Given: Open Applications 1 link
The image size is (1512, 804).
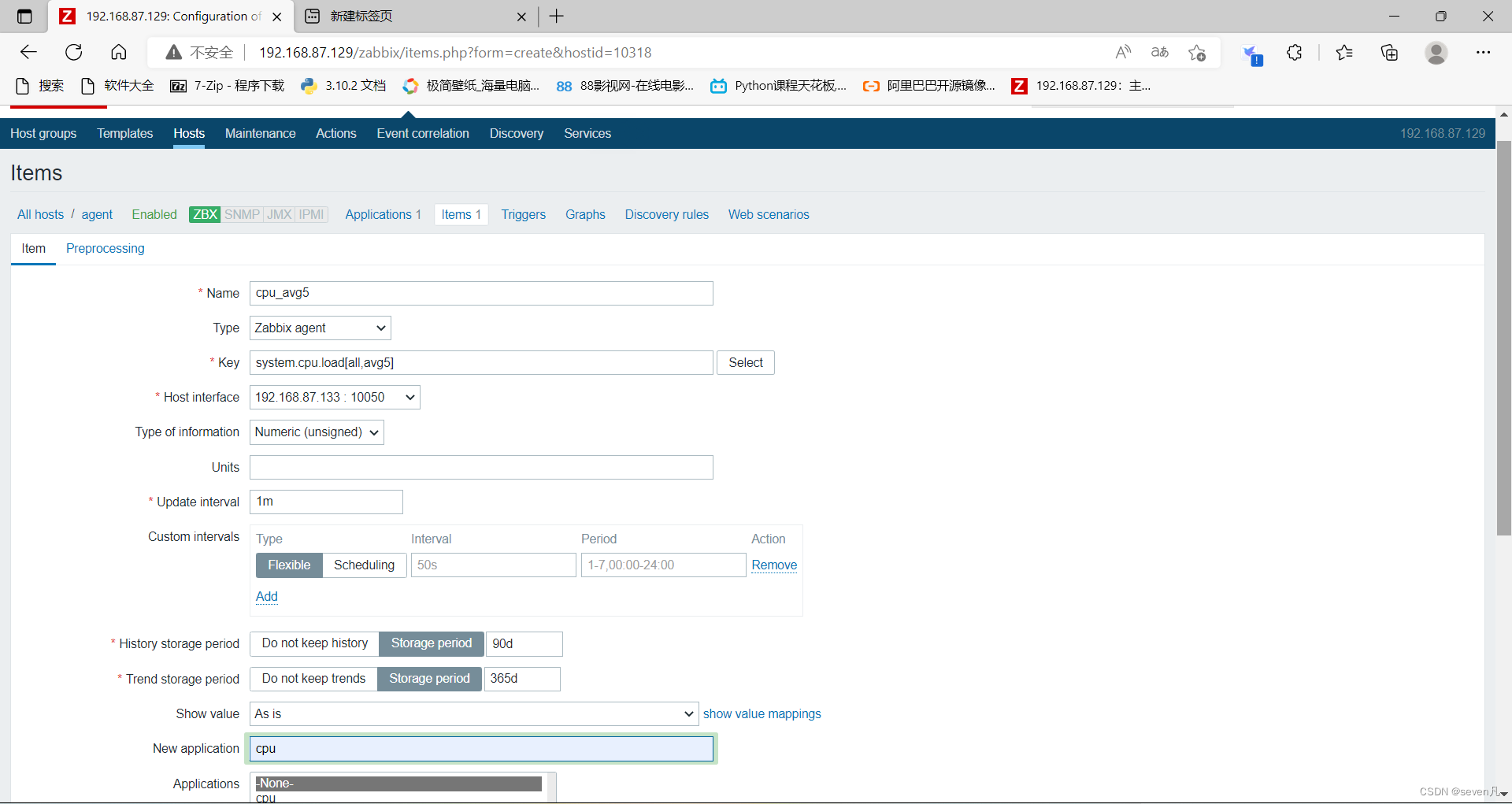Looking at the screenshot, I should pyautogui.click(x=384, y=215).
